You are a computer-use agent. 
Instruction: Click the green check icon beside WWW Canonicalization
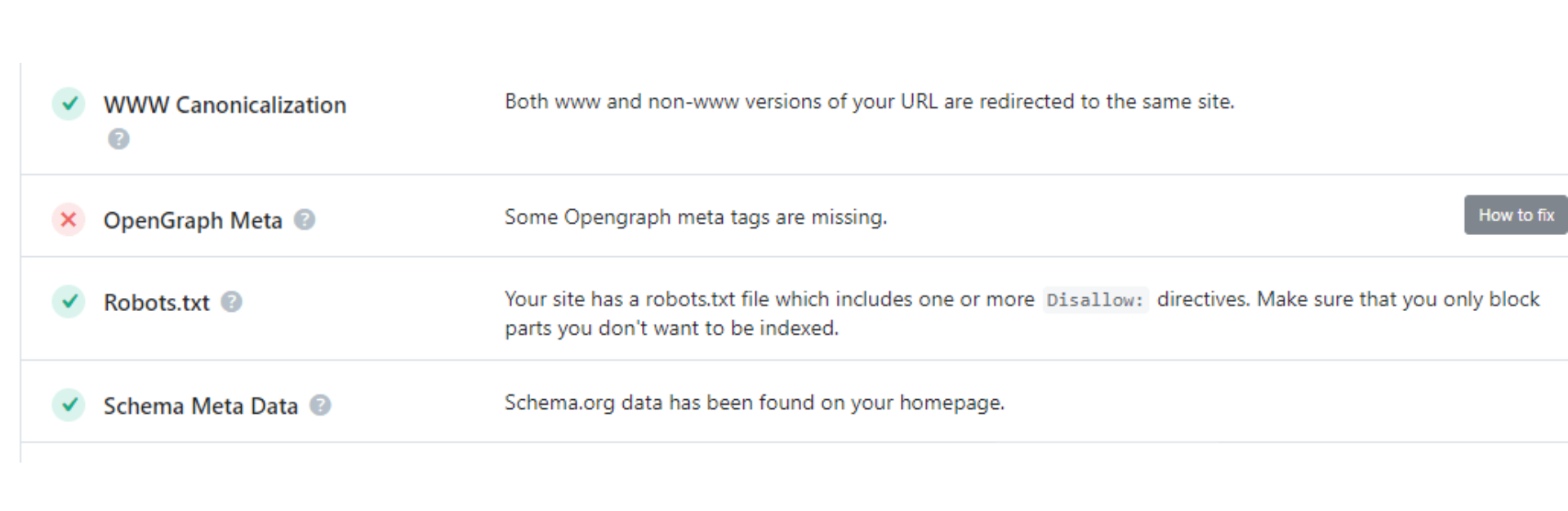click(69, 104)
